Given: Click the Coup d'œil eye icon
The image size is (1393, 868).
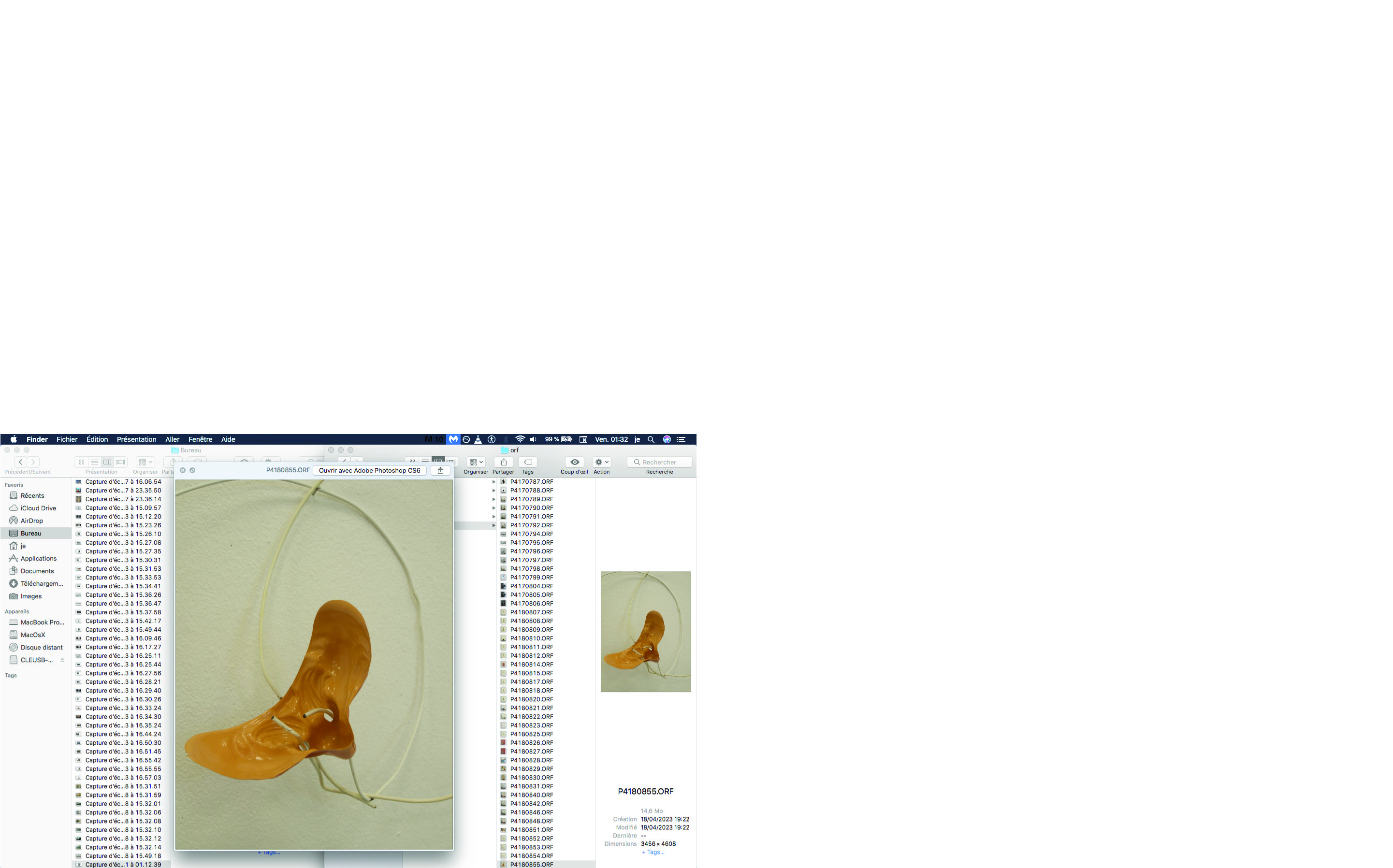Looking at the screenshot, I should click(x=574, y=462).
